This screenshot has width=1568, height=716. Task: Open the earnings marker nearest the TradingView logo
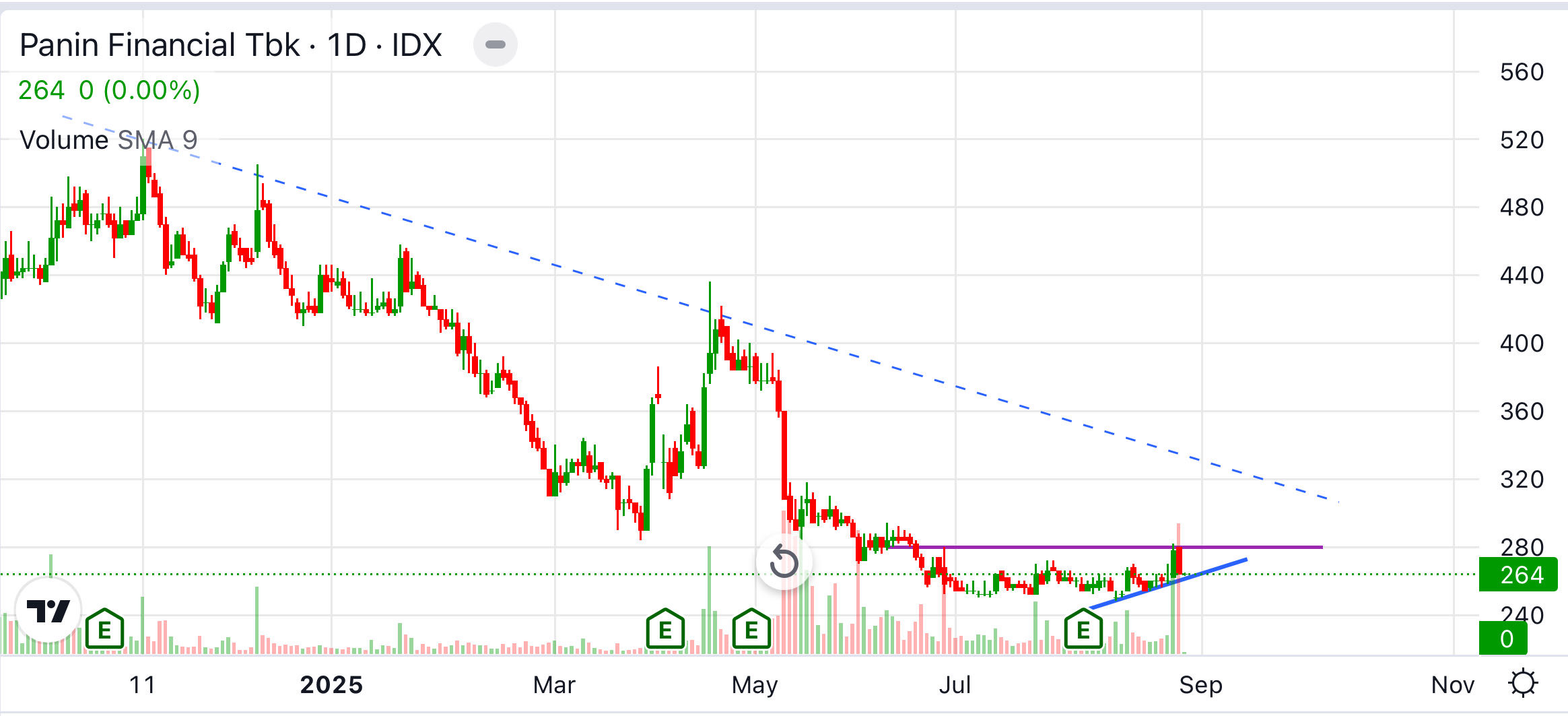[104, 629]
